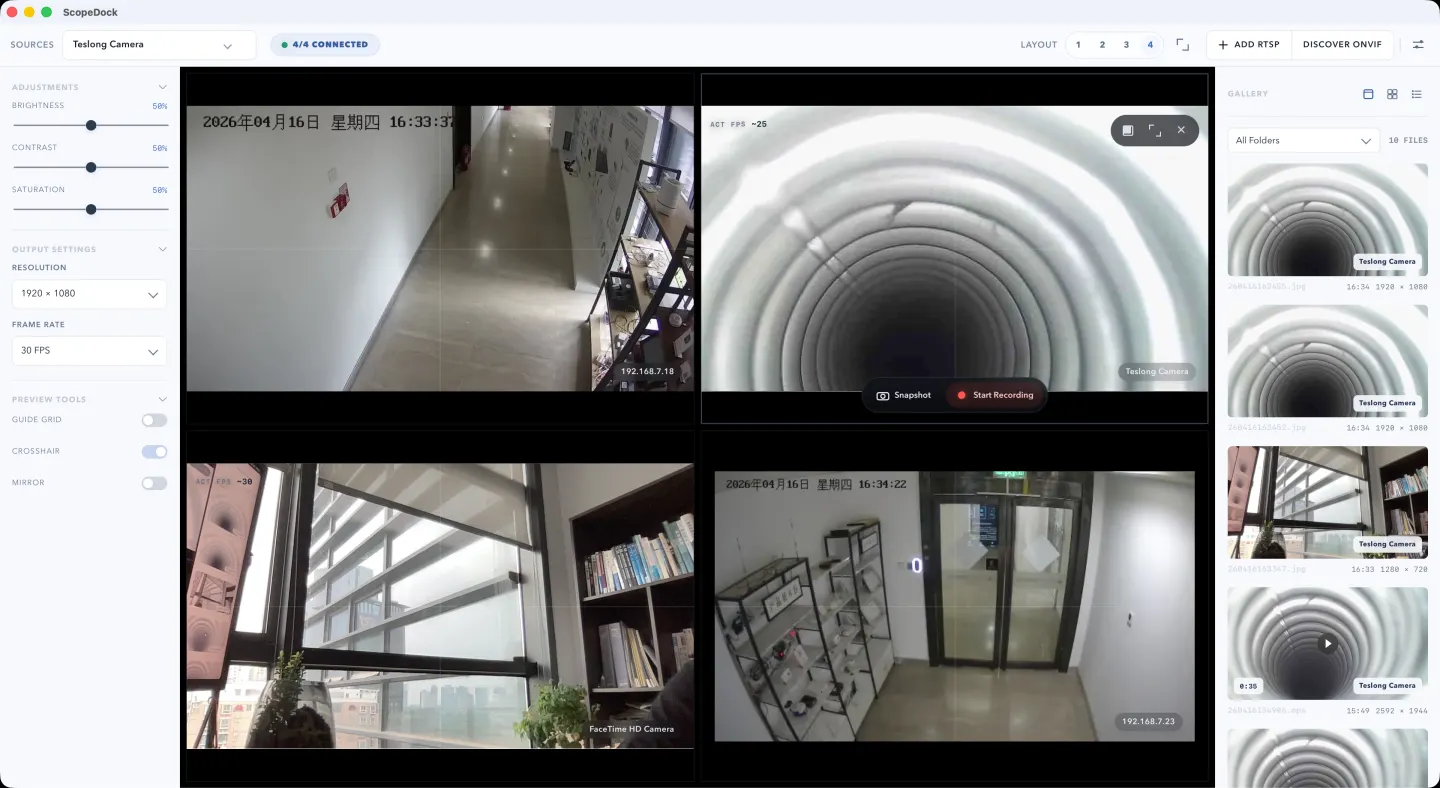
Task: Click the red record dot icon
Action: coord(961,395)
